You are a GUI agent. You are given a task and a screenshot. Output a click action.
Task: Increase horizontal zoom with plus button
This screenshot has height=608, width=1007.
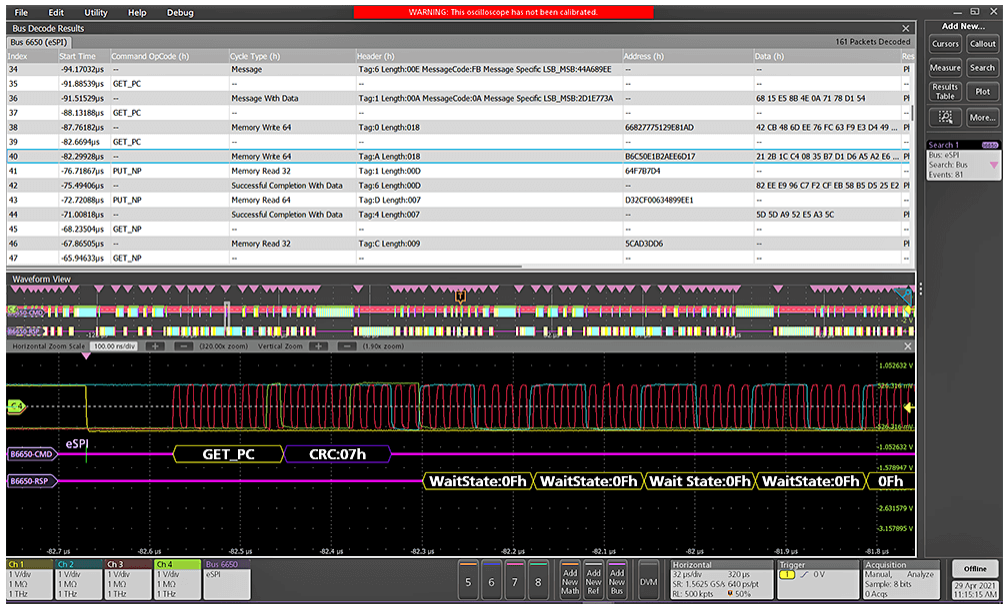(x=155, y=346)
